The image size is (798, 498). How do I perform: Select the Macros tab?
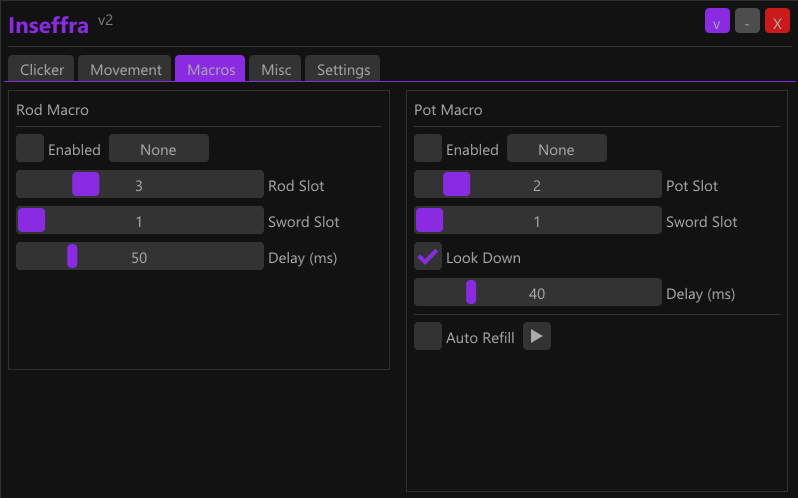click(x=210, y=70)
